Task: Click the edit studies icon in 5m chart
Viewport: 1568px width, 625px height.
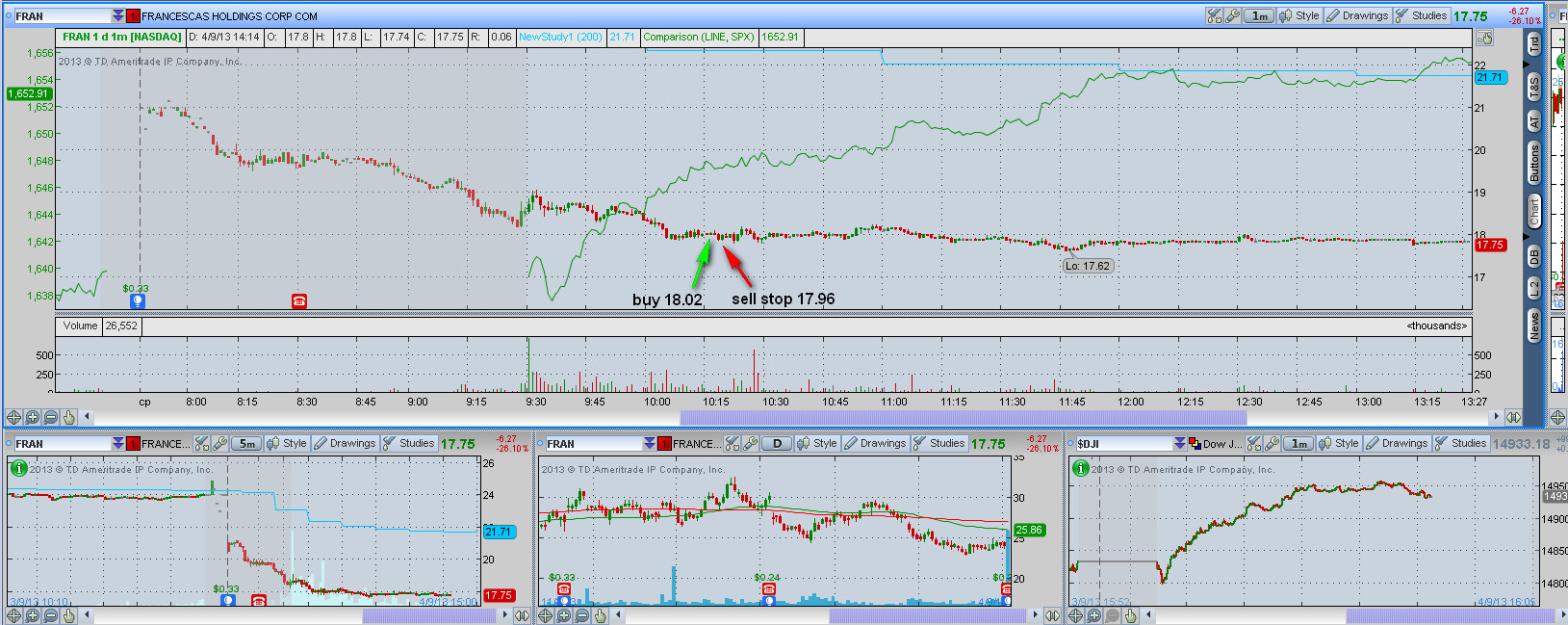Action: click(x=202, y=443)
